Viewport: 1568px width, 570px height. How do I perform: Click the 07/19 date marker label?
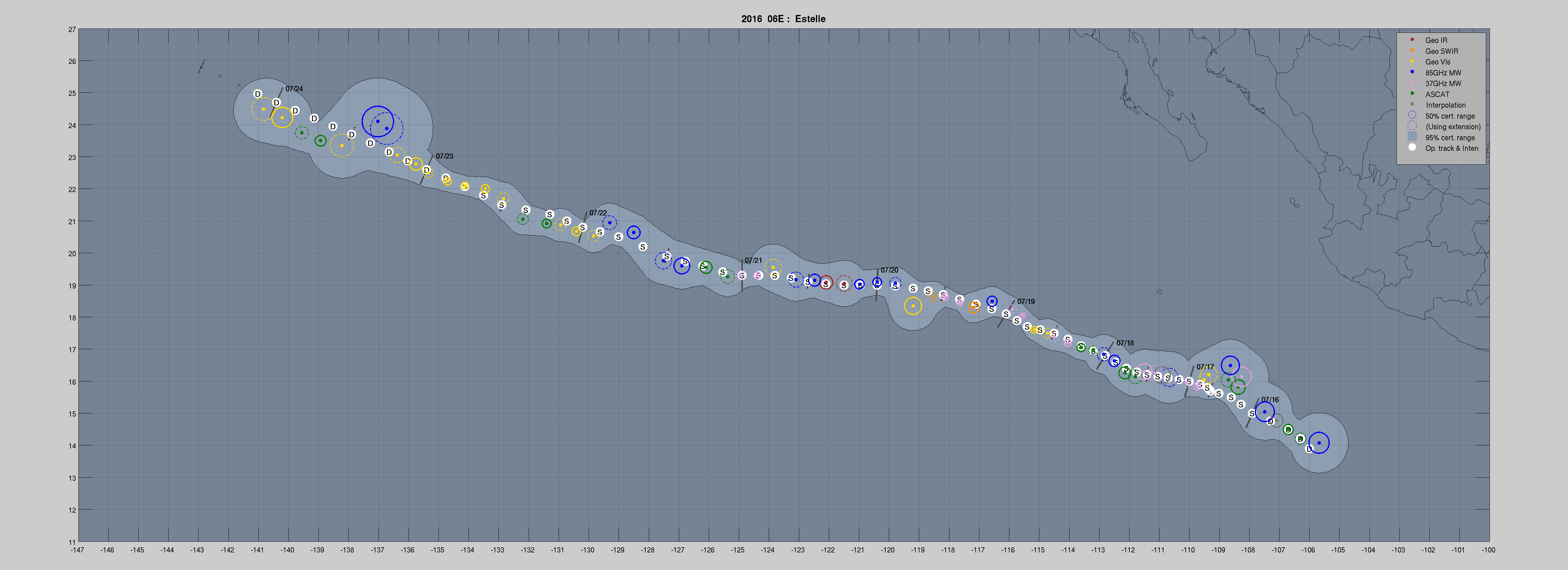click(x=1026, y=302)
